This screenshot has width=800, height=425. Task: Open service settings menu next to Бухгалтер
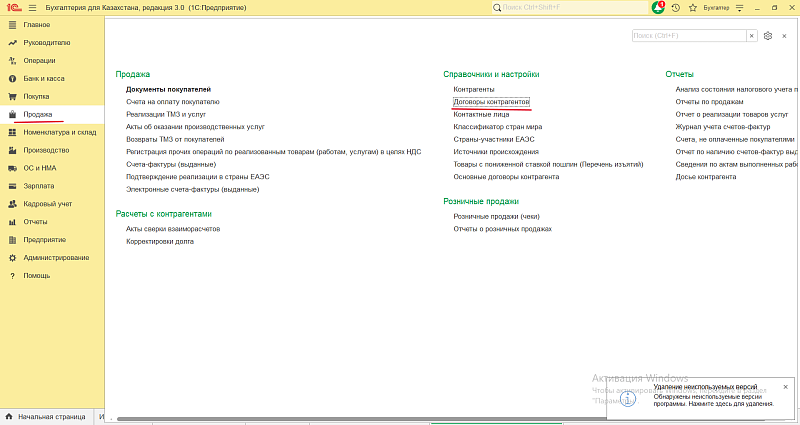pyautogui.click(x=739, y=8)
